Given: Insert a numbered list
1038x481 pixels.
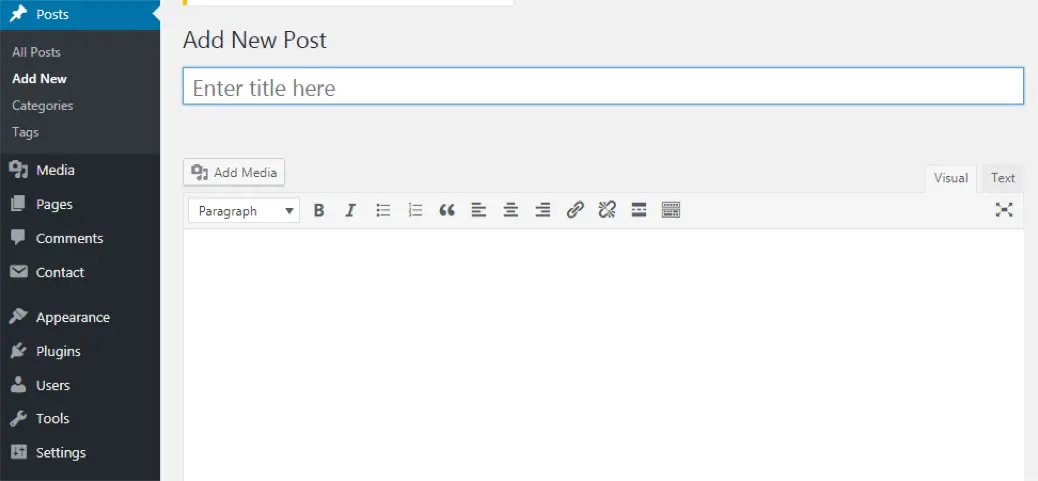Looking at the screenshot, I should pos(415,210).
